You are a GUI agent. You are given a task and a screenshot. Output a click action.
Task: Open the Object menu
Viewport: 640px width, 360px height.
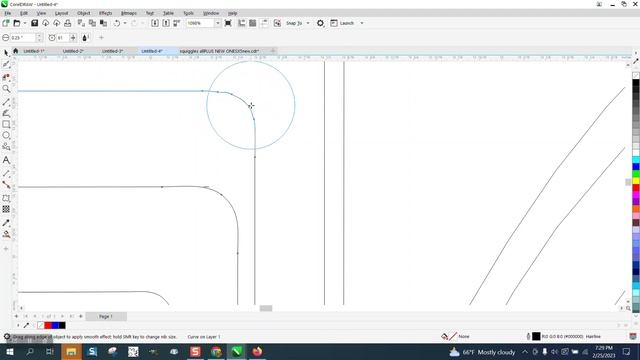(84, 13)
